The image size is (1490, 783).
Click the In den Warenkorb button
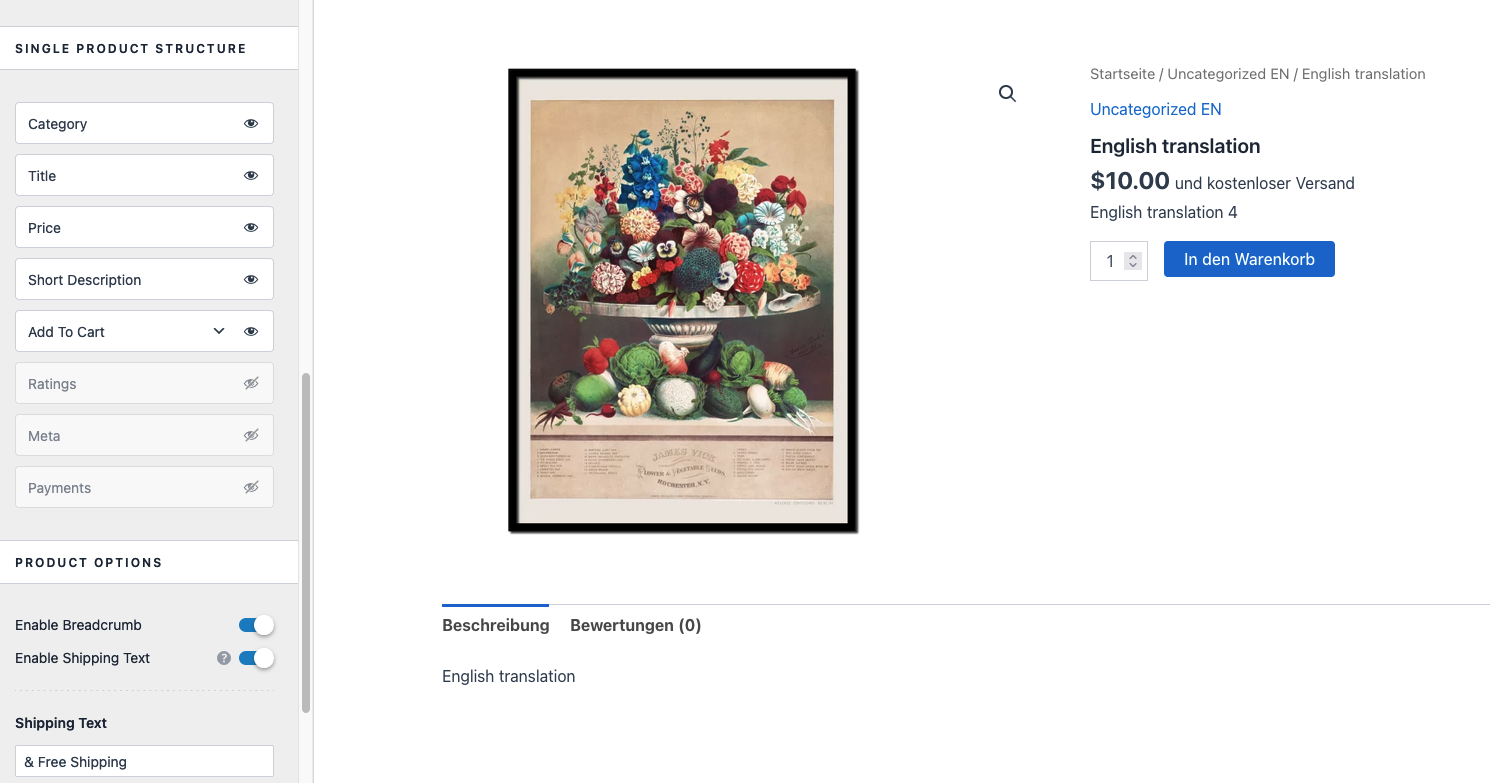pyautogui.click(x=1249, y=259)
